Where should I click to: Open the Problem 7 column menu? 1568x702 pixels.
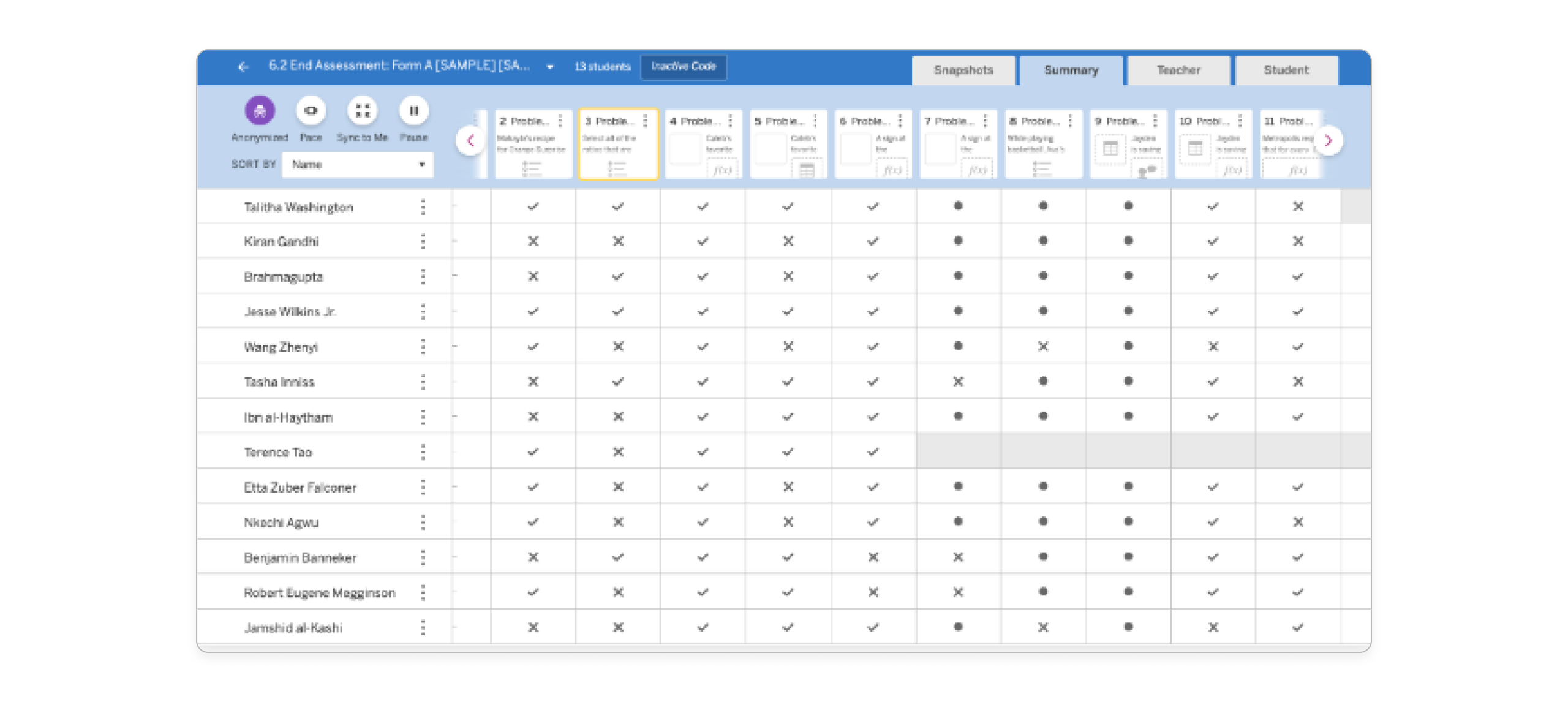pos(985,121)
